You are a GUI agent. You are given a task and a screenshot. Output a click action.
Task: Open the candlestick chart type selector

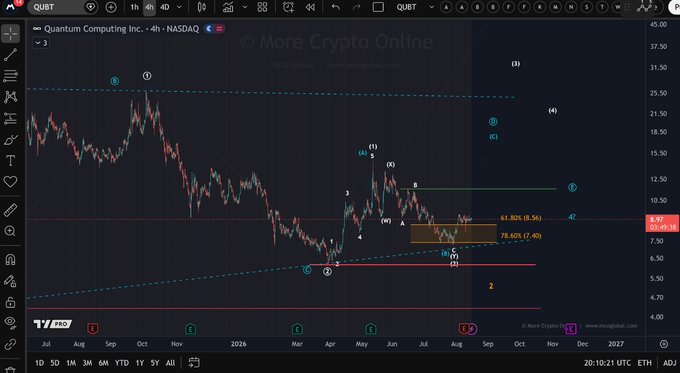[x=202, y=7]
